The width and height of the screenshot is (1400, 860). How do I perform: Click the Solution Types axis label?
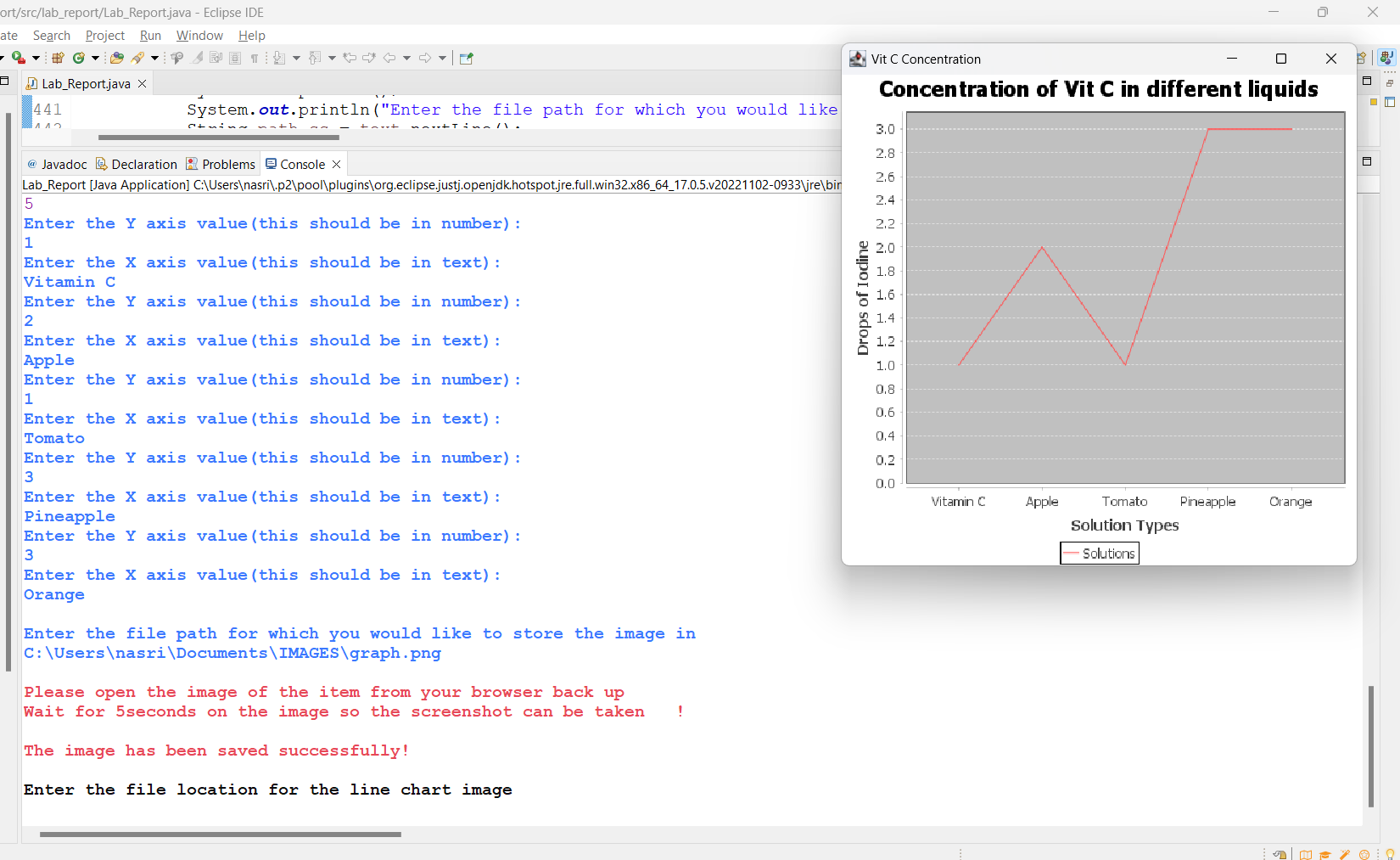coord(1124,526)
